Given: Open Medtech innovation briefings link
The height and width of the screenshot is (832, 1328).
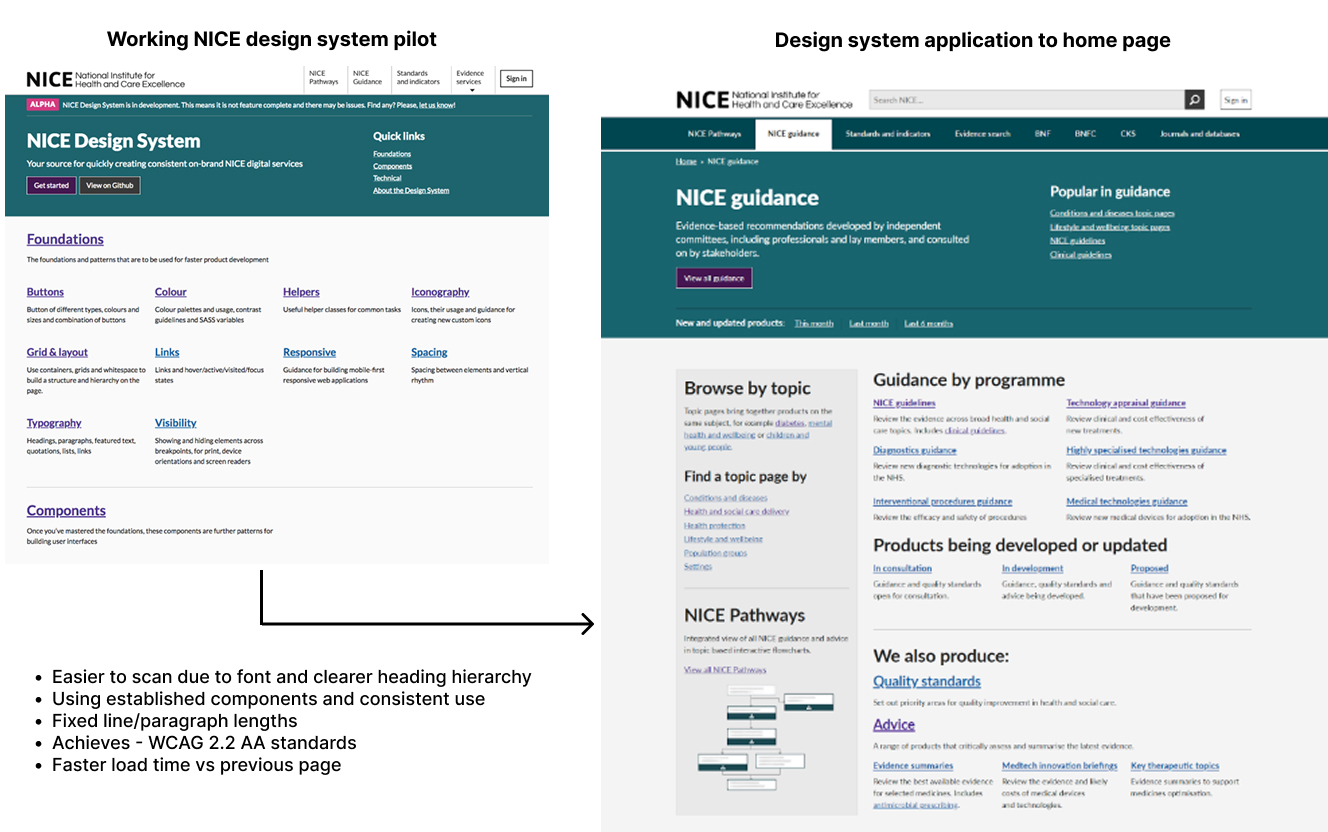Looking at the screenshot, I should 1060,766.
